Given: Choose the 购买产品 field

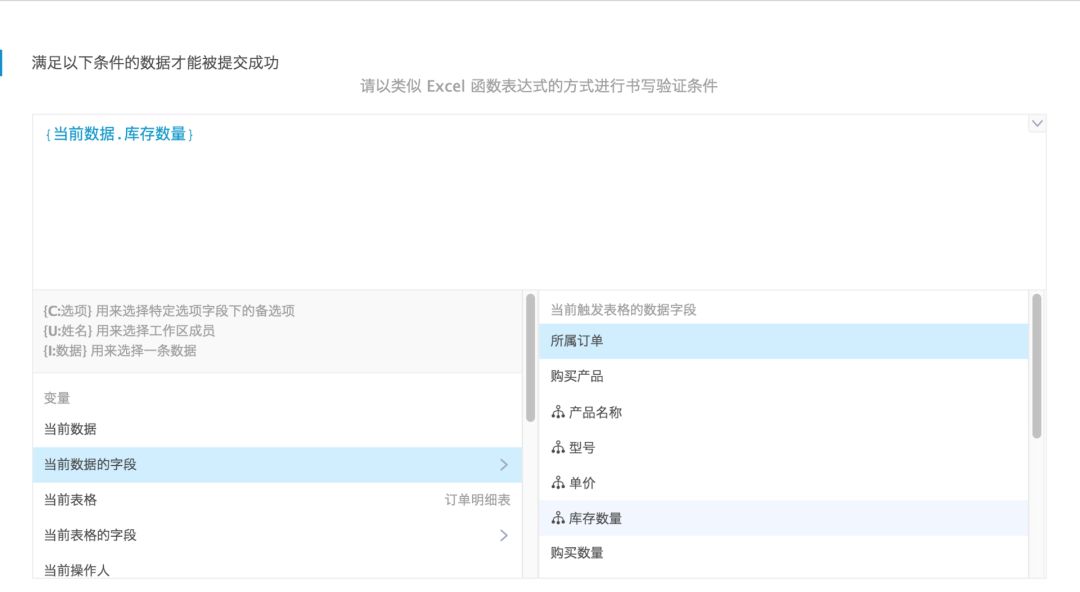Looking at the screenshot, I should pyautogui.click(x=577, y=376).
